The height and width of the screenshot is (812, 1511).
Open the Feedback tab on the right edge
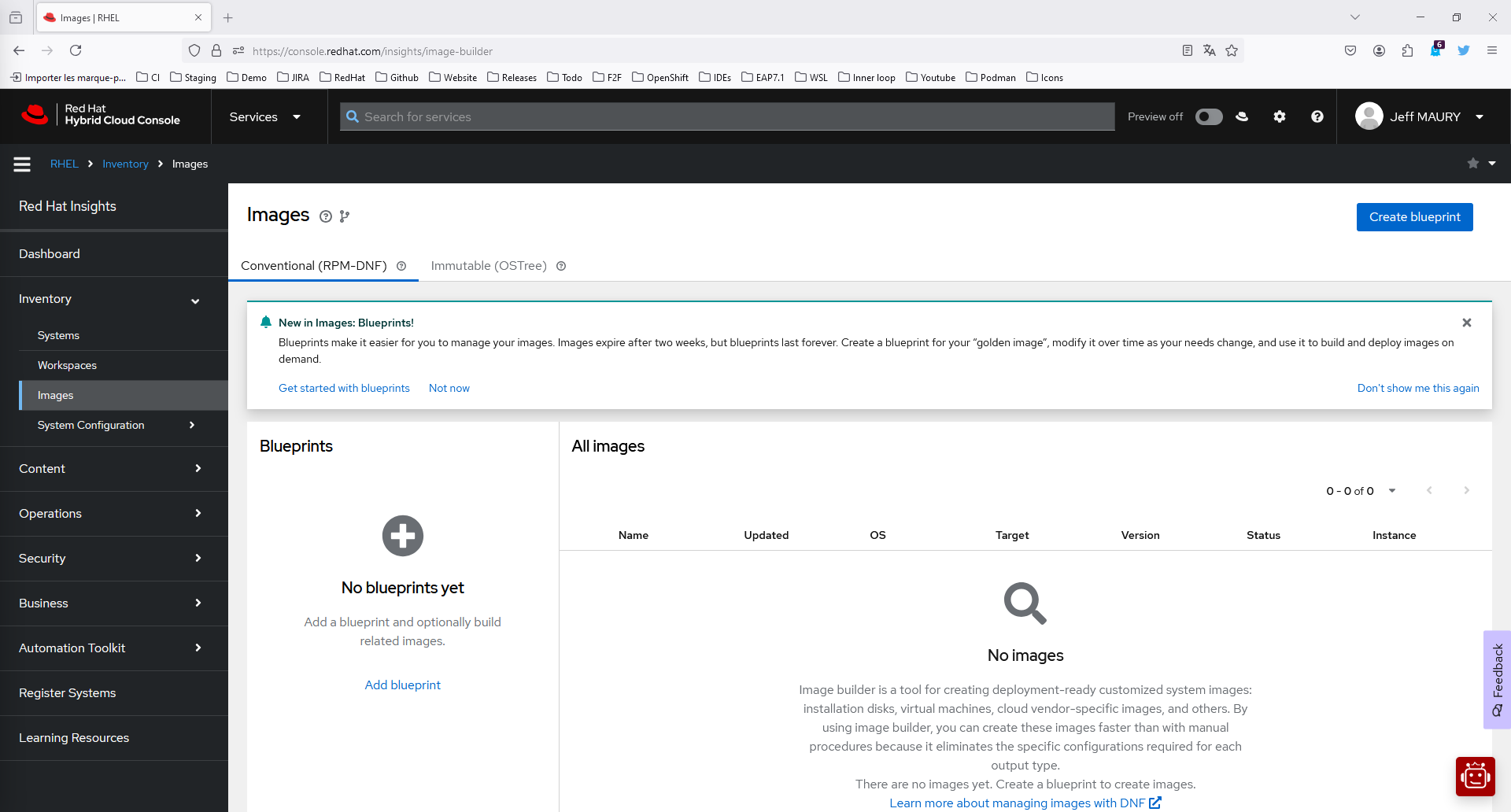point(1496,679)
